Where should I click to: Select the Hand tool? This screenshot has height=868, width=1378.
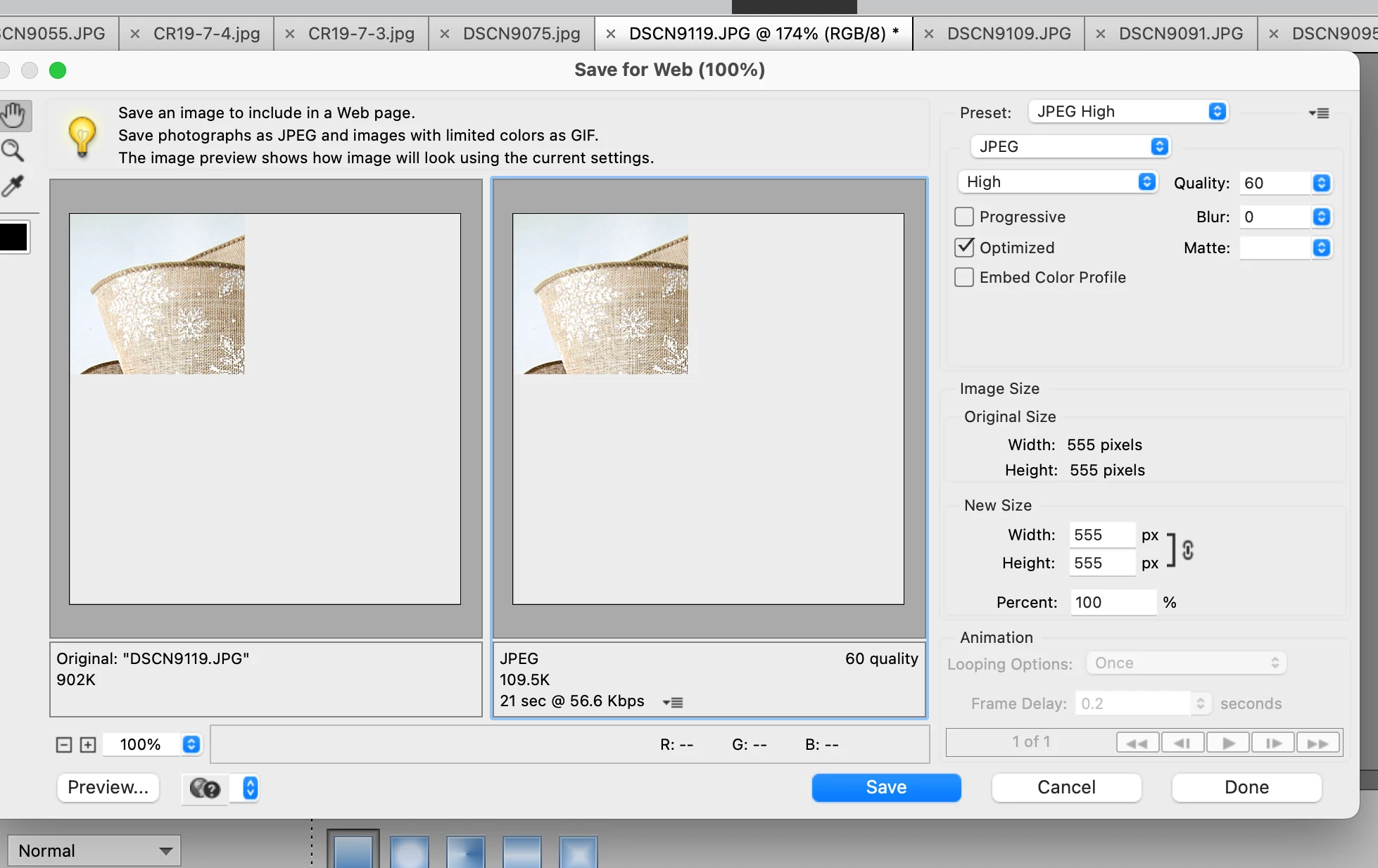pyautogui.click(x=13, y=115)
